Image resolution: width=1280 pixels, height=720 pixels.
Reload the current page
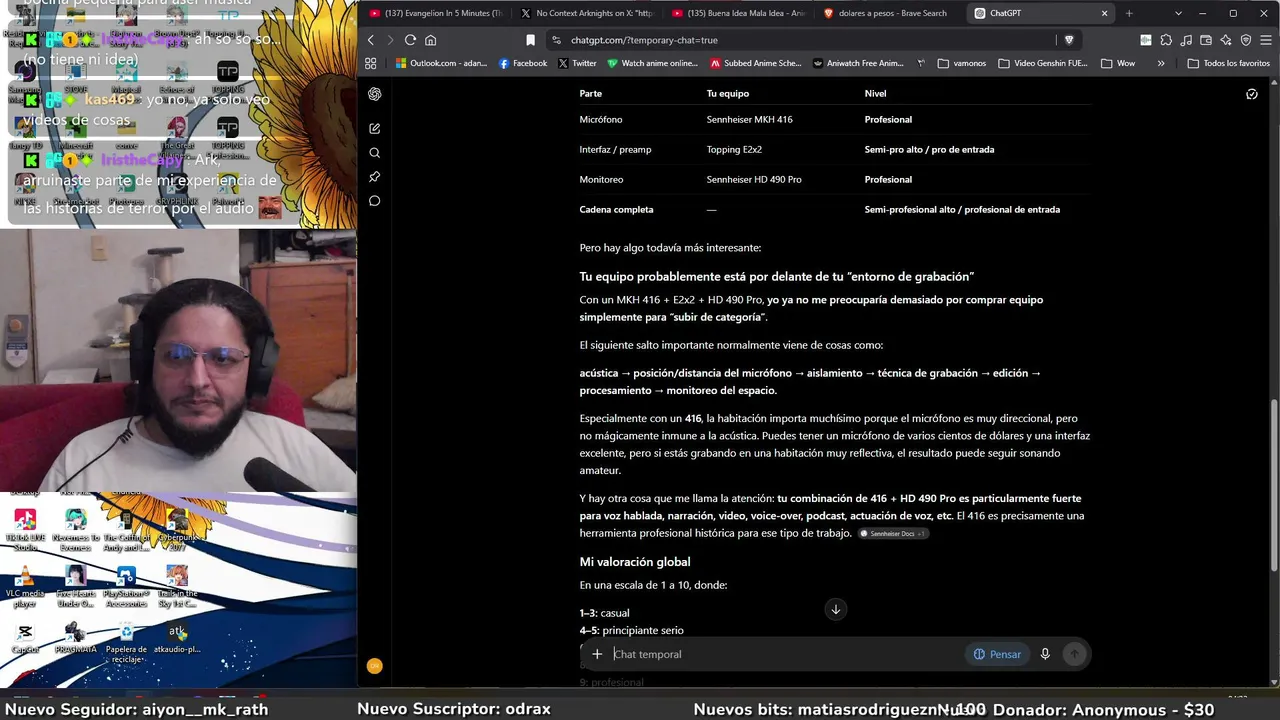coord(410,40)
